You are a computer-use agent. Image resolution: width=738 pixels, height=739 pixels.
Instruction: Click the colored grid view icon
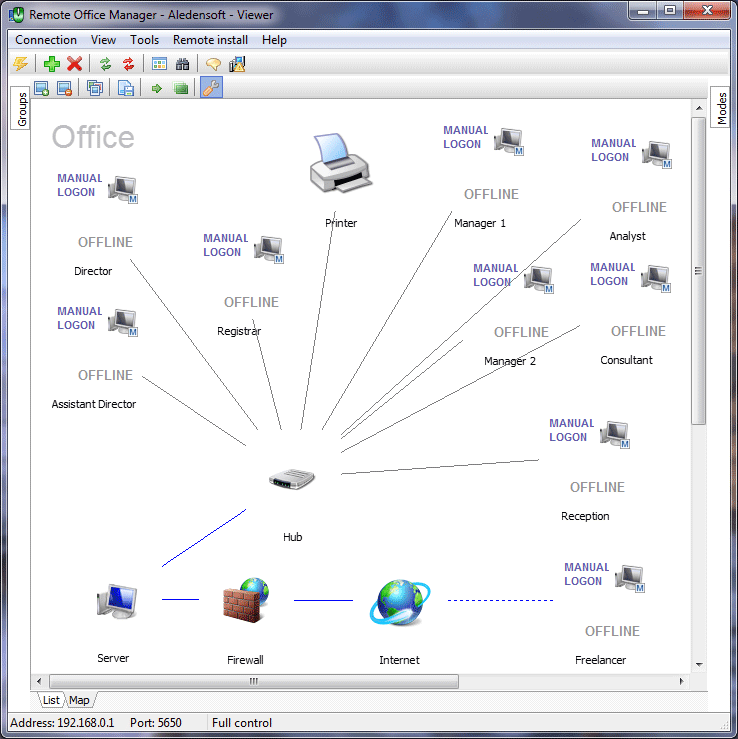pos(159,64)
